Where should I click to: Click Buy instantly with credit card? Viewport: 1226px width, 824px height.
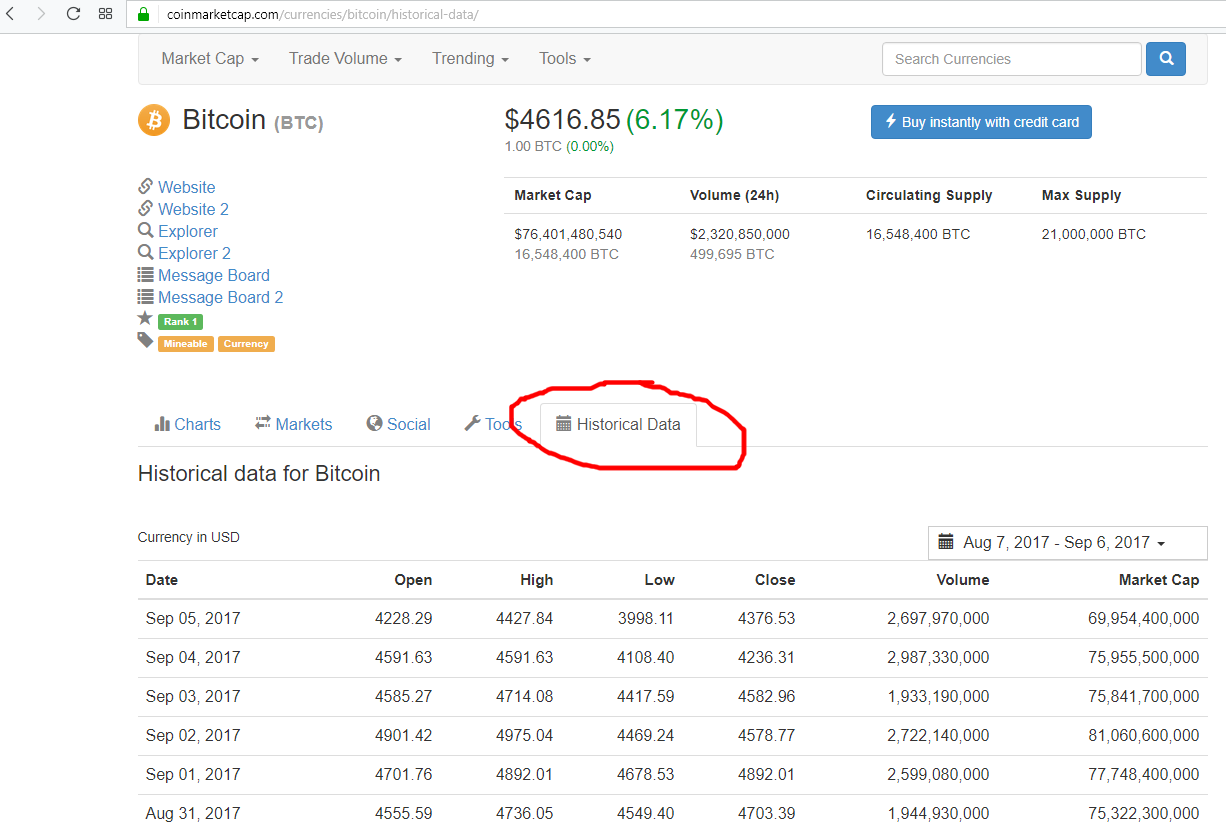[x=981, y=122]
